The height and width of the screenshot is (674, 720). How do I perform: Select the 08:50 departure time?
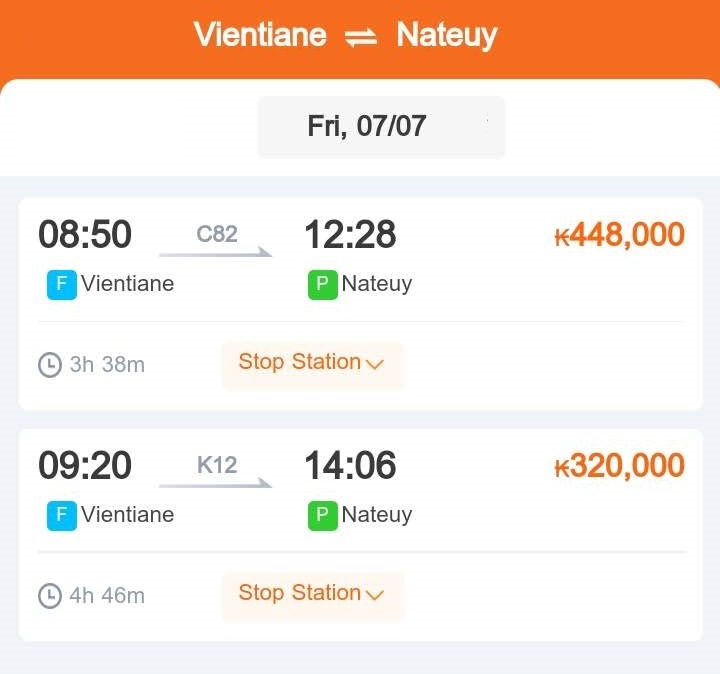tap(85, 234)
